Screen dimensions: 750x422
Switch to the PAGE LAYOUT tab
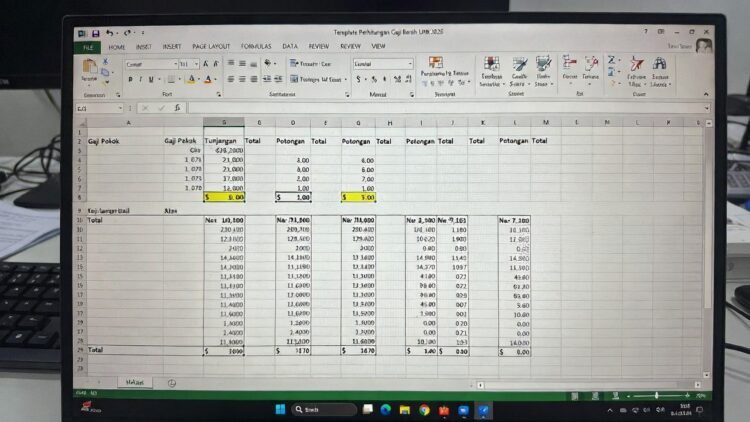coord(211,46)
